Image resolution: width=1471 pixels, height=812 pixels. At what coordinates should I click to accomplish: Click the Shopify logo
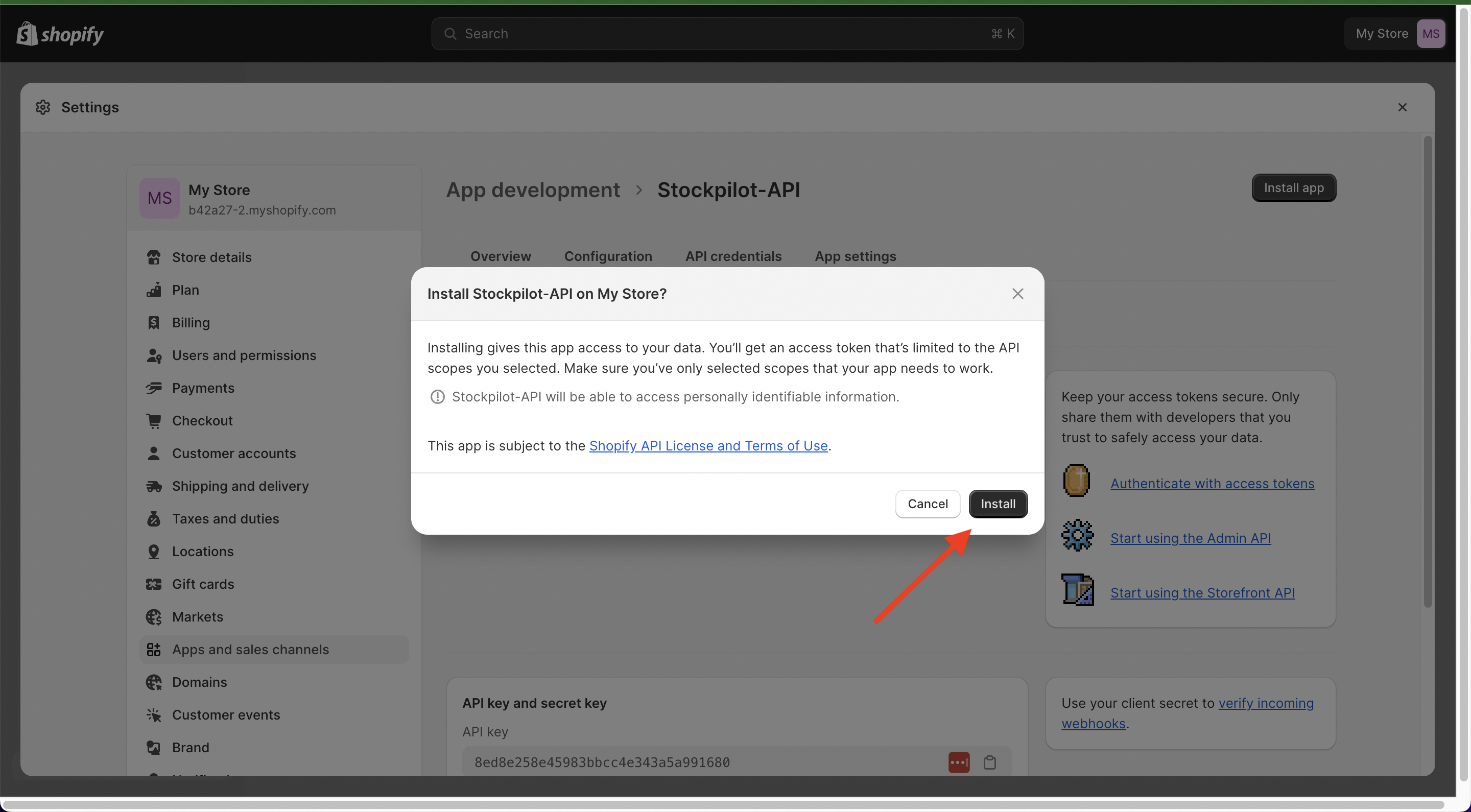tap(60, 34)
